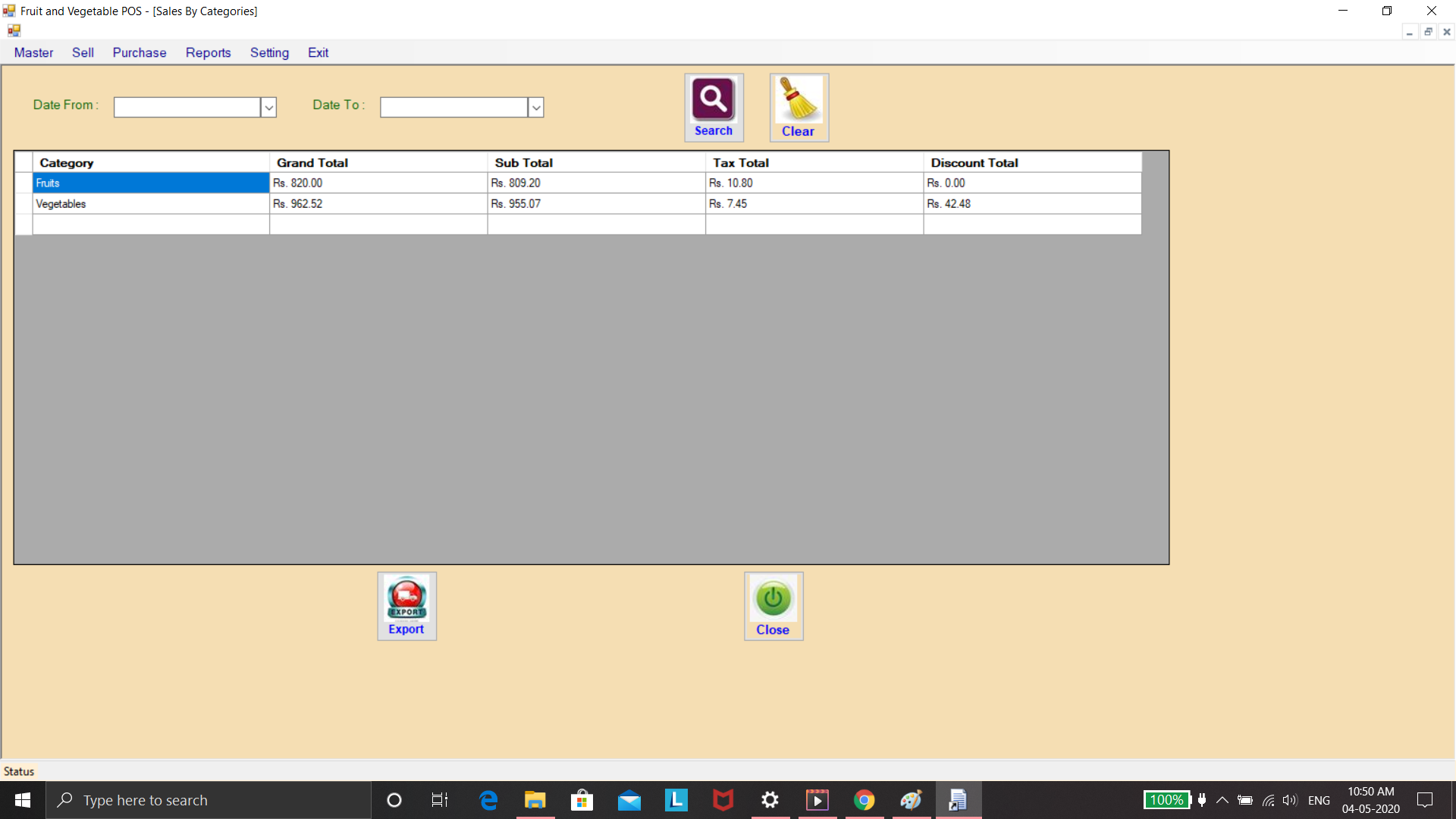The height and width of the screenshot is (819, 1456).
Task: Click the Search magnifier icon button
Action: click(x=713, y=100)
